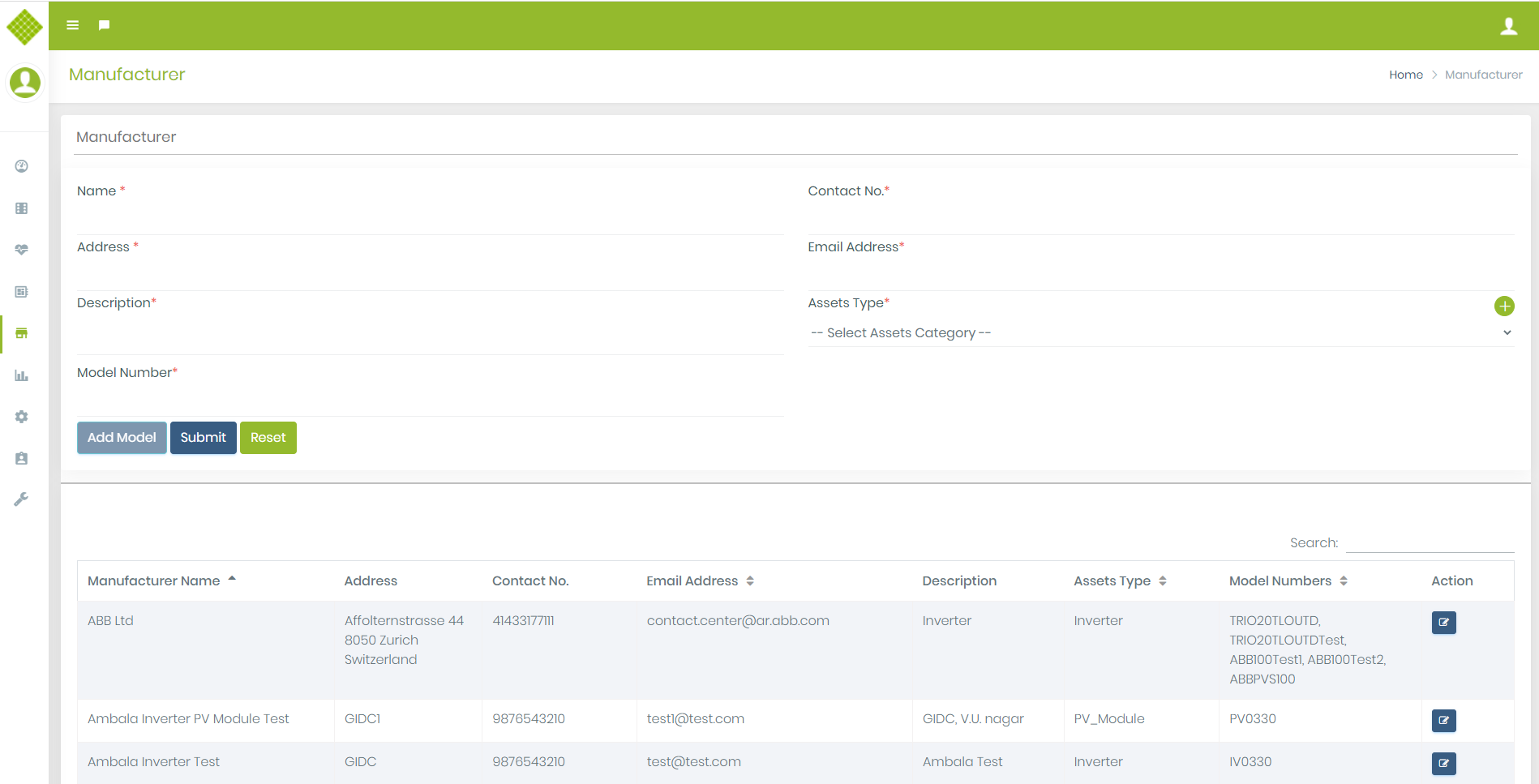Click the green plus to add Assets Type
Viewport: 1539px width, 784px height.
[x=1505, y=306]
